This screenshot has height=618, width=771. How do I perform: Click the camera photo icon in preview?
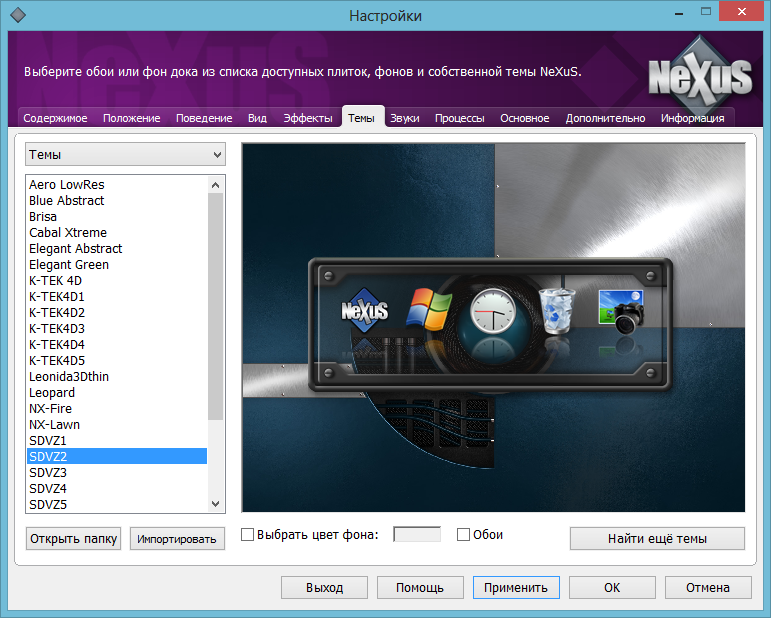621,312
